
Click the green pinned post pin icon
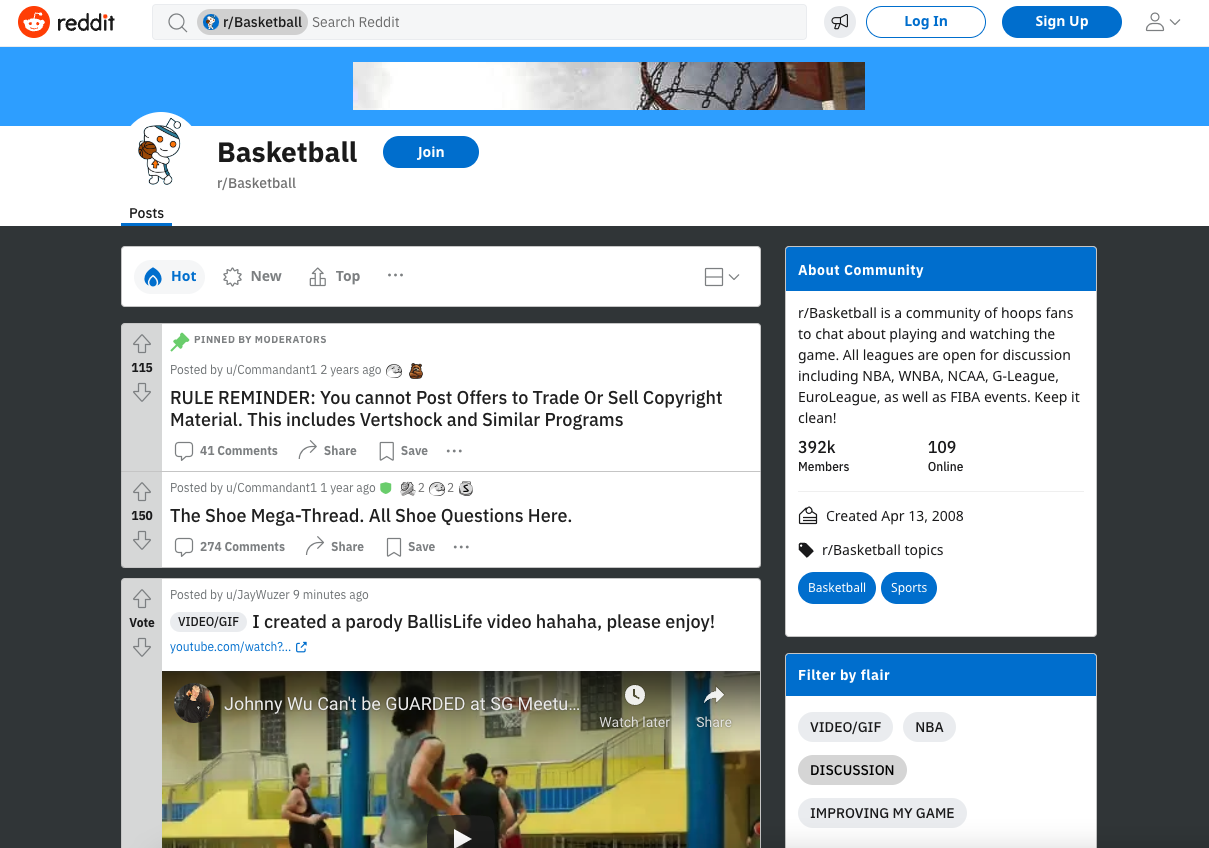pos(180,341)
